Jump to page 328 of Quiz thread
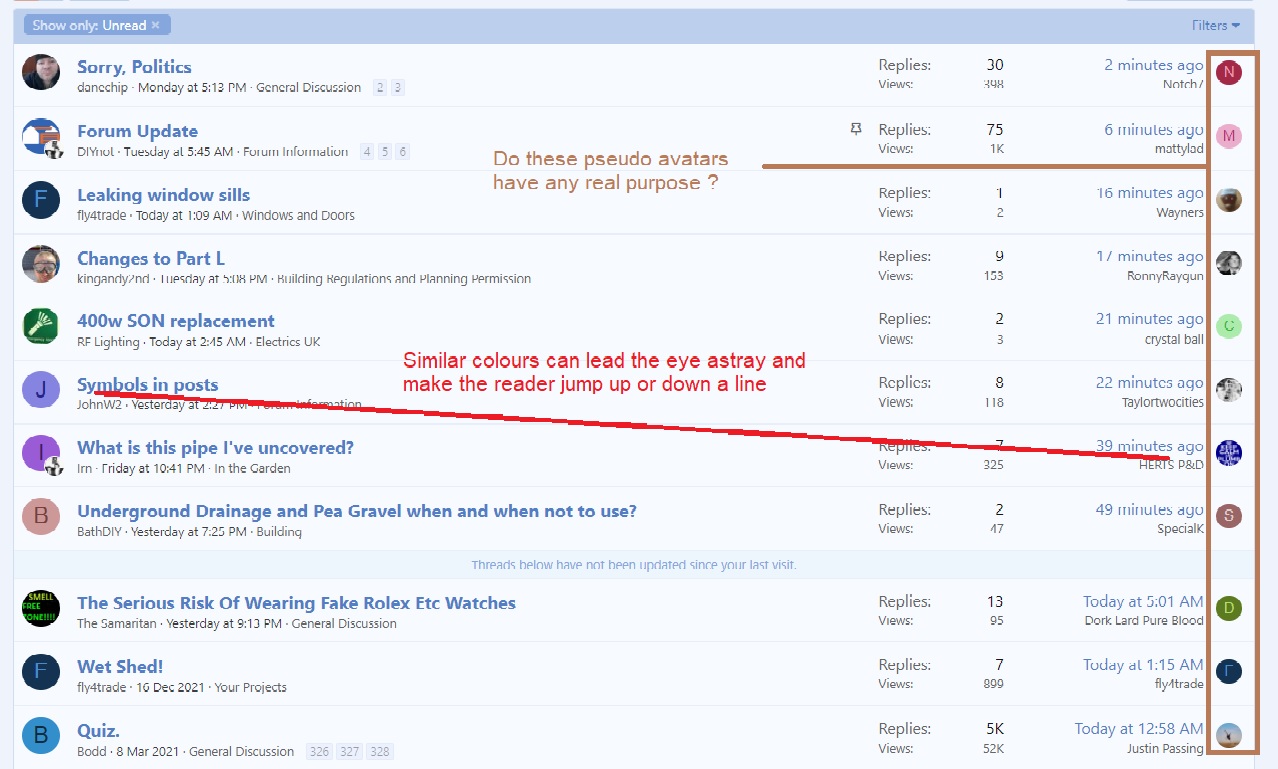Viewport: 1278px width, 769px height. point(379,752)
